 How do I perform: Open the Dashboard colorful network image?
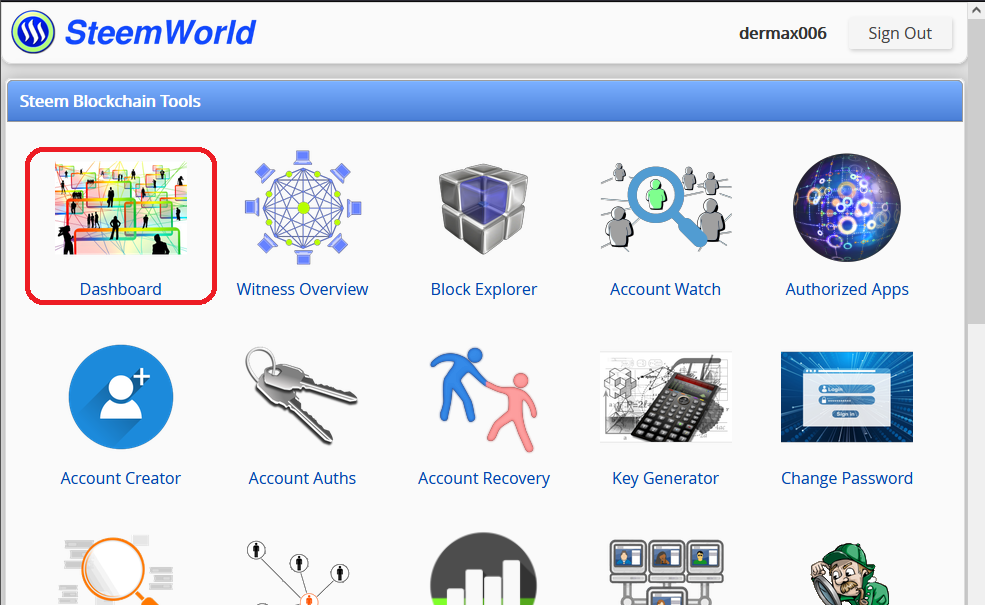(x=121, y=208)
